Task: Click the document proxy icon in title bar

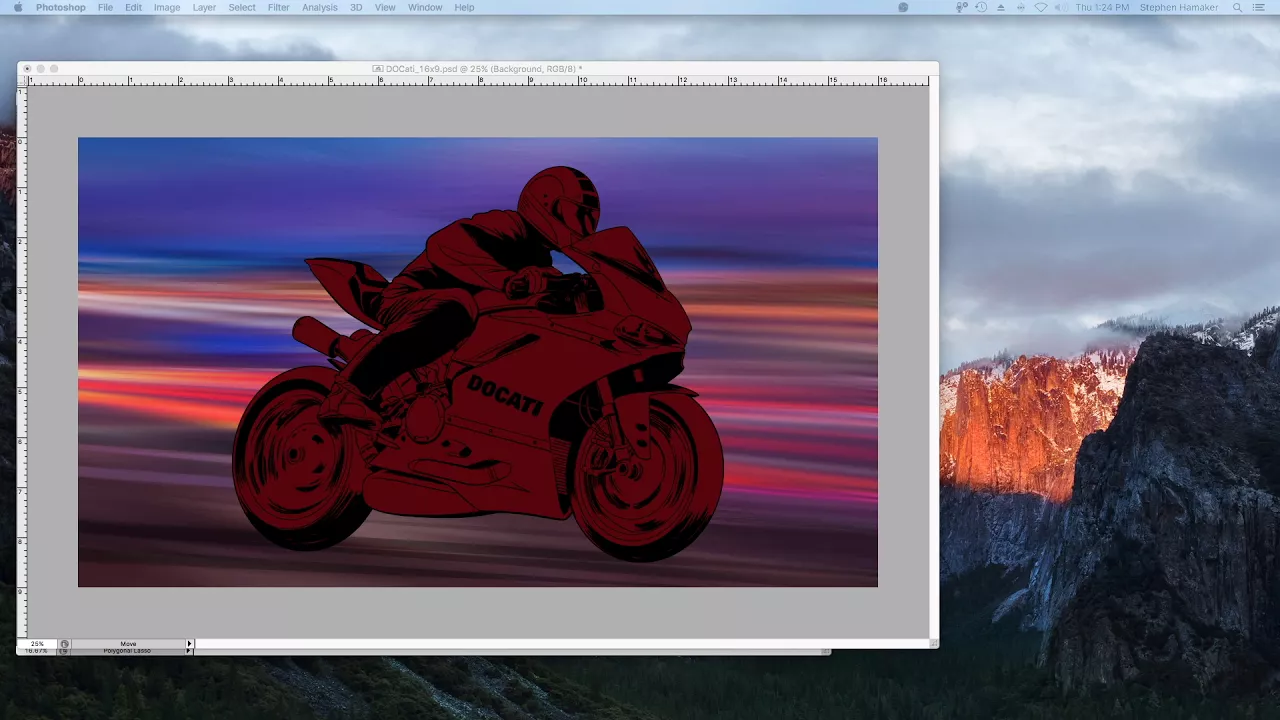Action: pyautogui.click(x=378, y=69)
